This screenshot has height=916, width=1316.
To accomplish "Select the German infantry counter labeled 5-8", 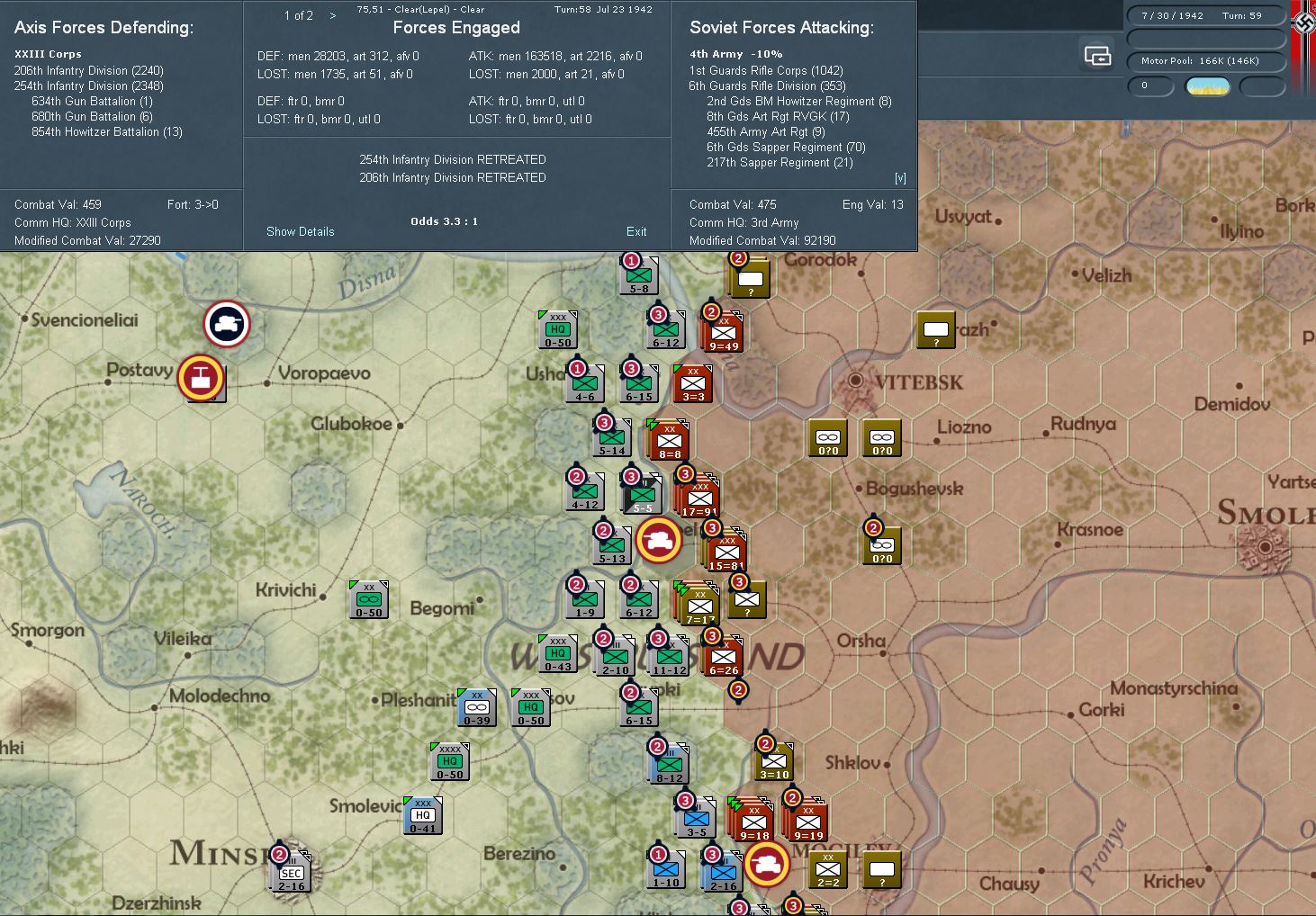I will (639, 276).
